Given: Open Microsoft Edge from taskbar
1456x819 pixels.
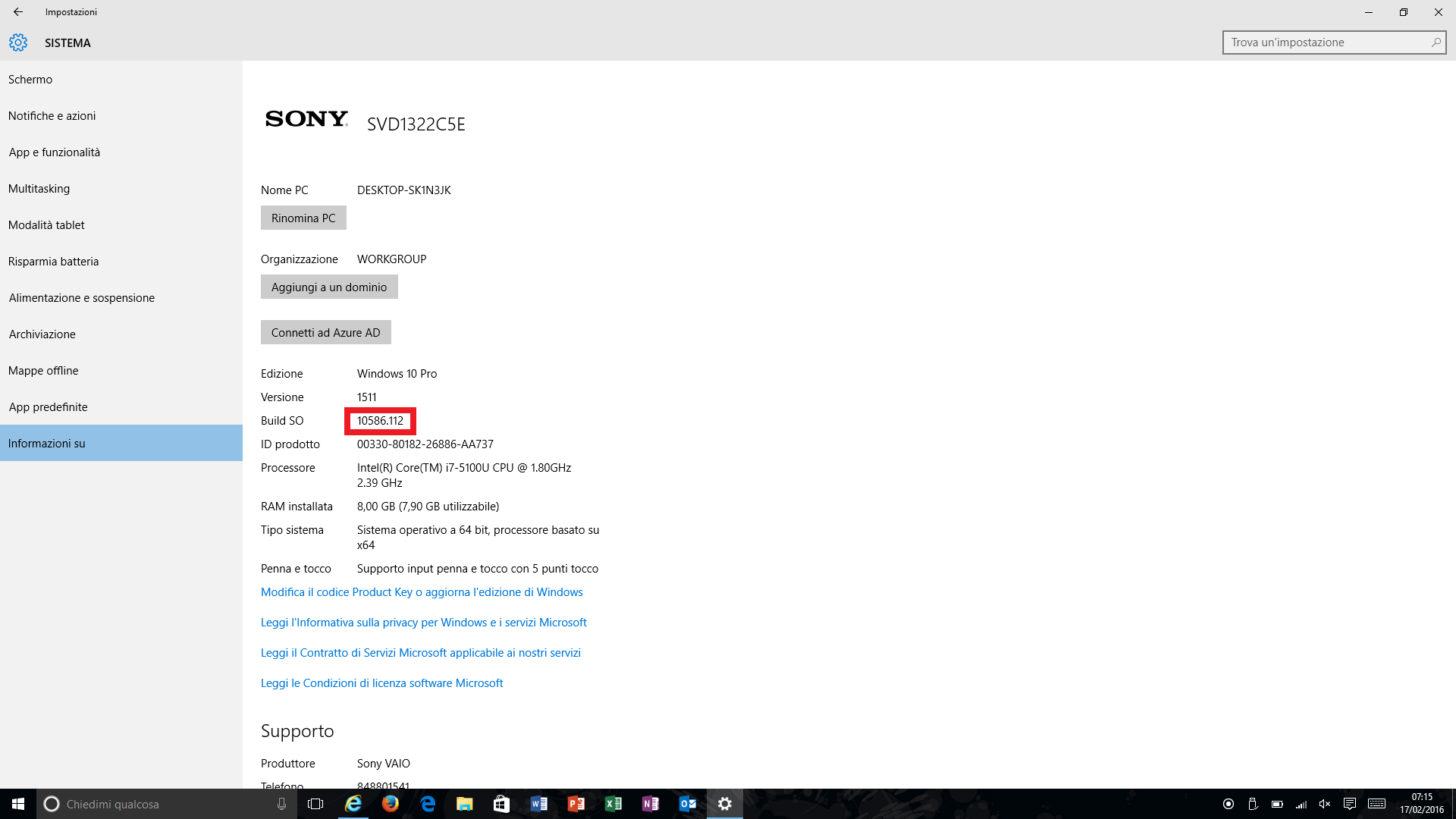Looking at the screenshot, I should tap(428, 804).
